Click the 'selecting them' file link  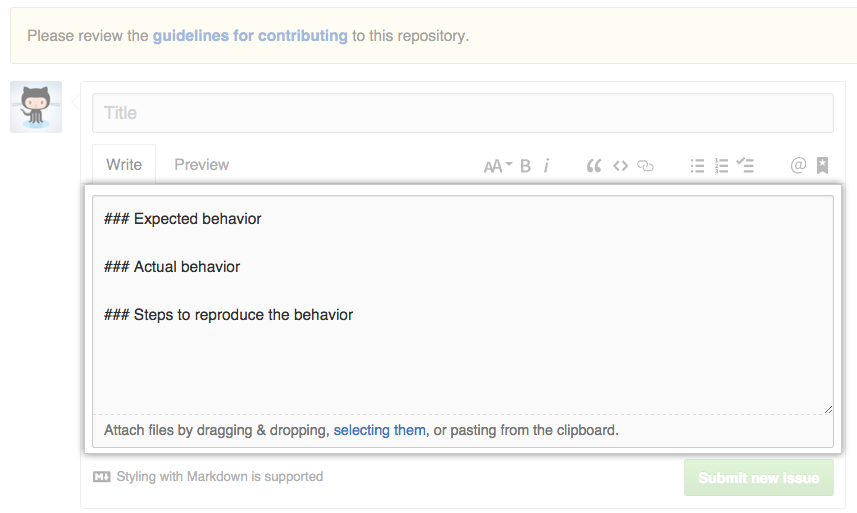tap(379, 431)
